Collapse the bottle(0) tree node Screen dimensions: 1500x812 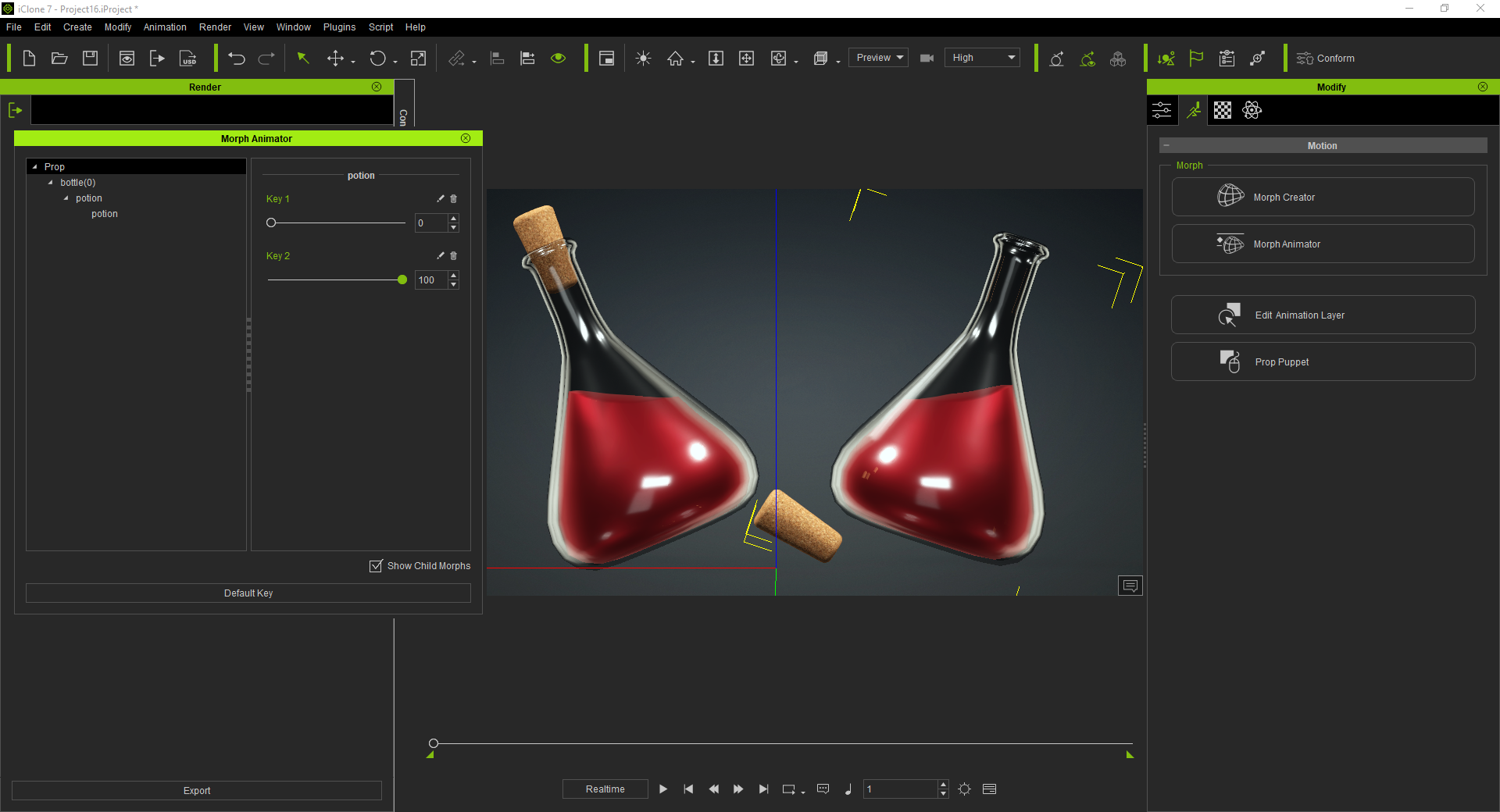click(x=51, y=183)
